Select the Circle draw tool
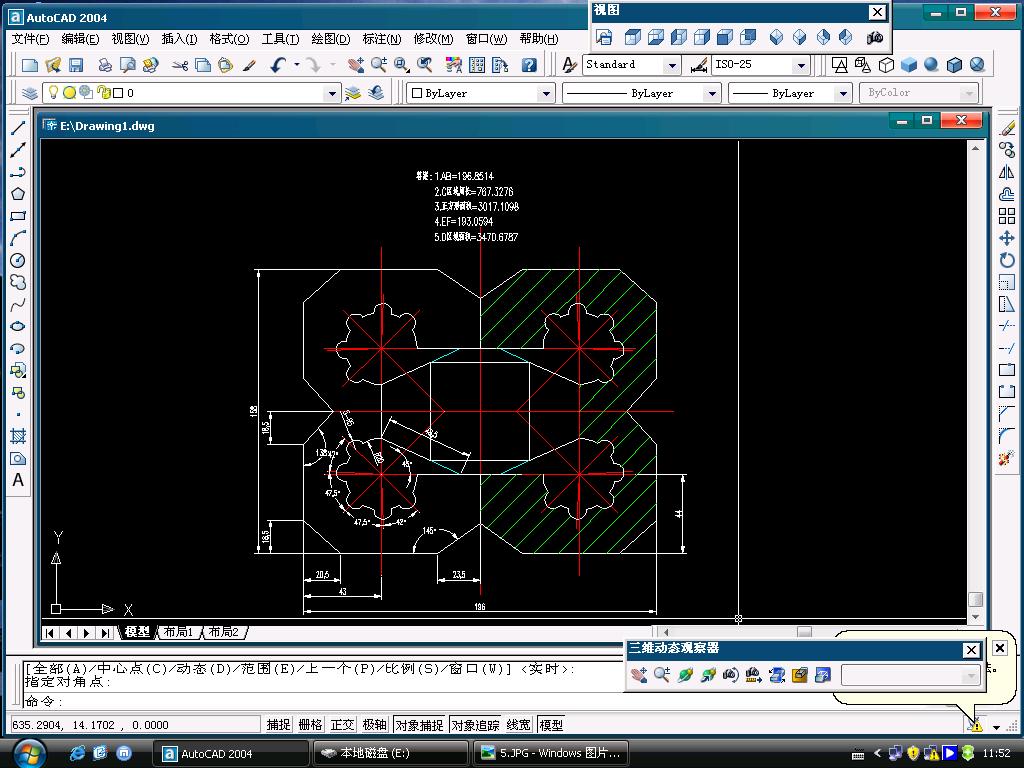 [18, 261]
